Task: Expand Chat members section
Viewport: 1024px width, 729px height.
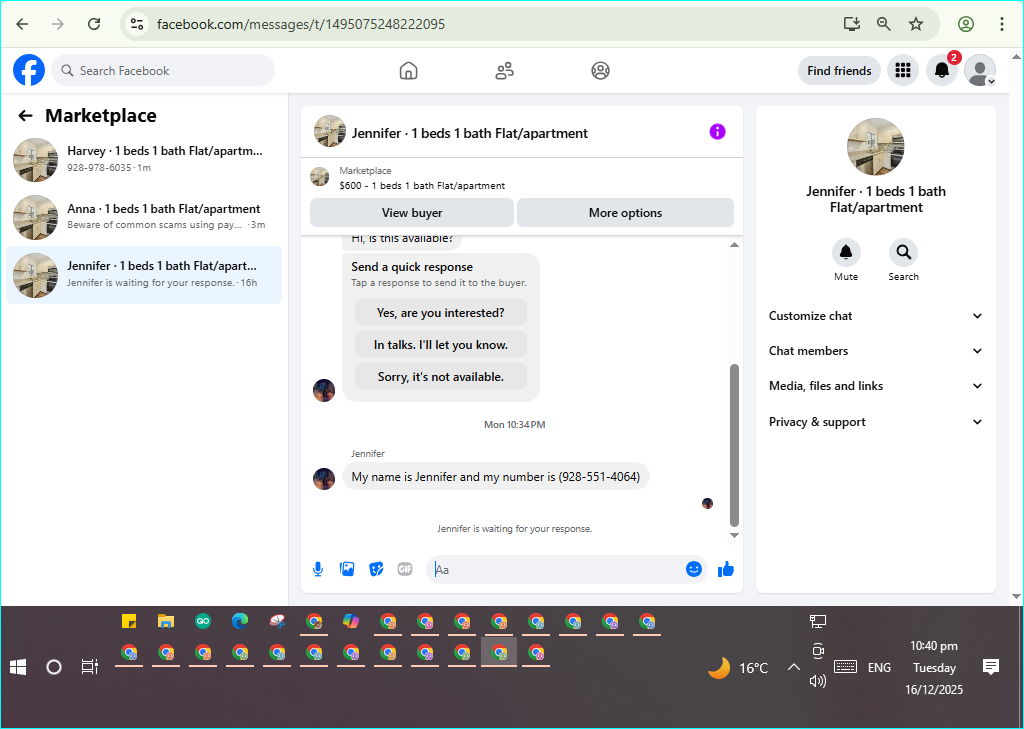Action: [875, 351]
